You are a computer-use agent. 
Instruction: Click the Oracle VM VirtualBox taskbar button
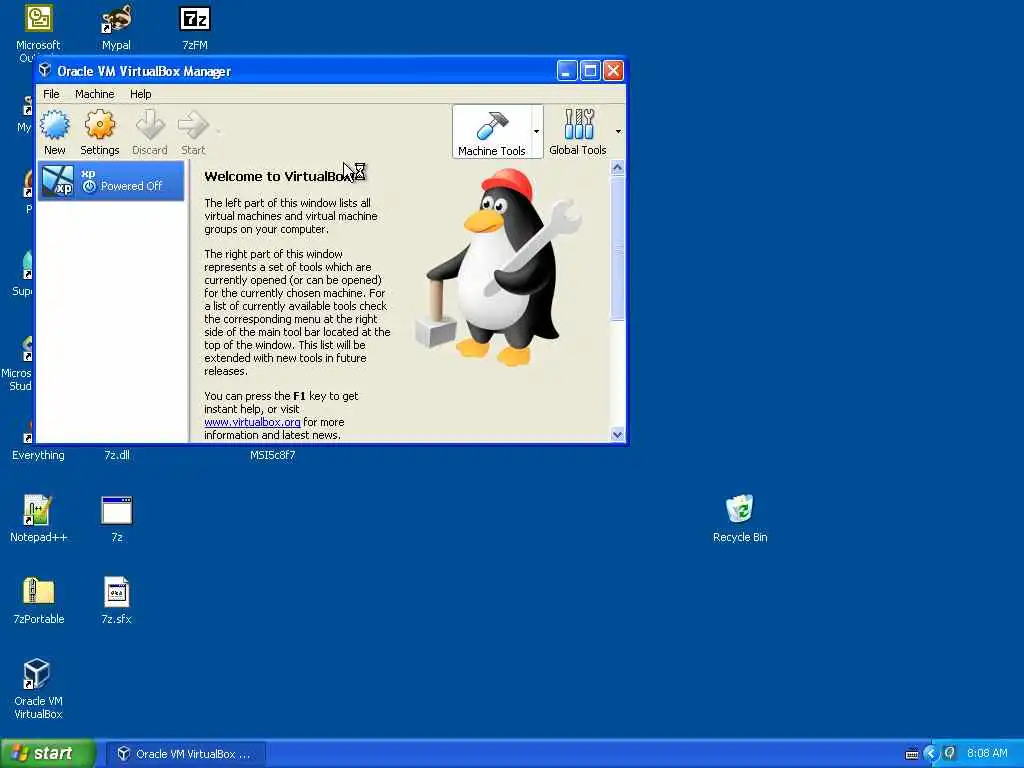[x=185, y=754]
